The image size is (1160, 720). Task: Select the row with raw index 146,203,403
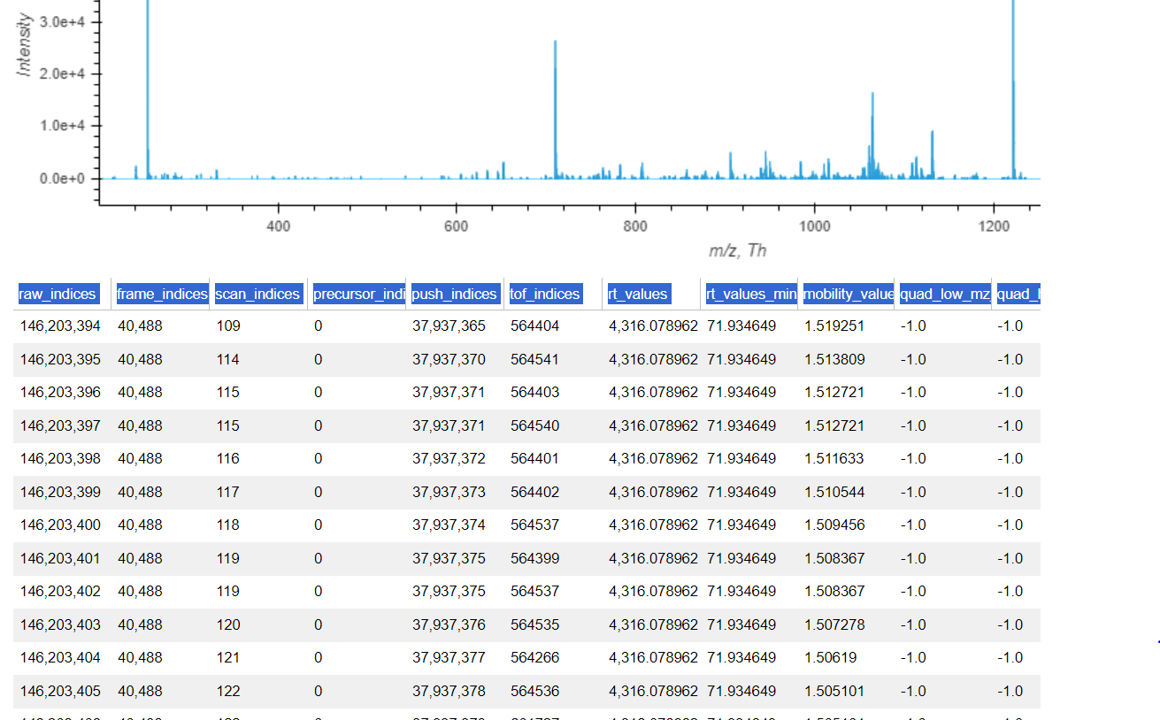(60, 625)
